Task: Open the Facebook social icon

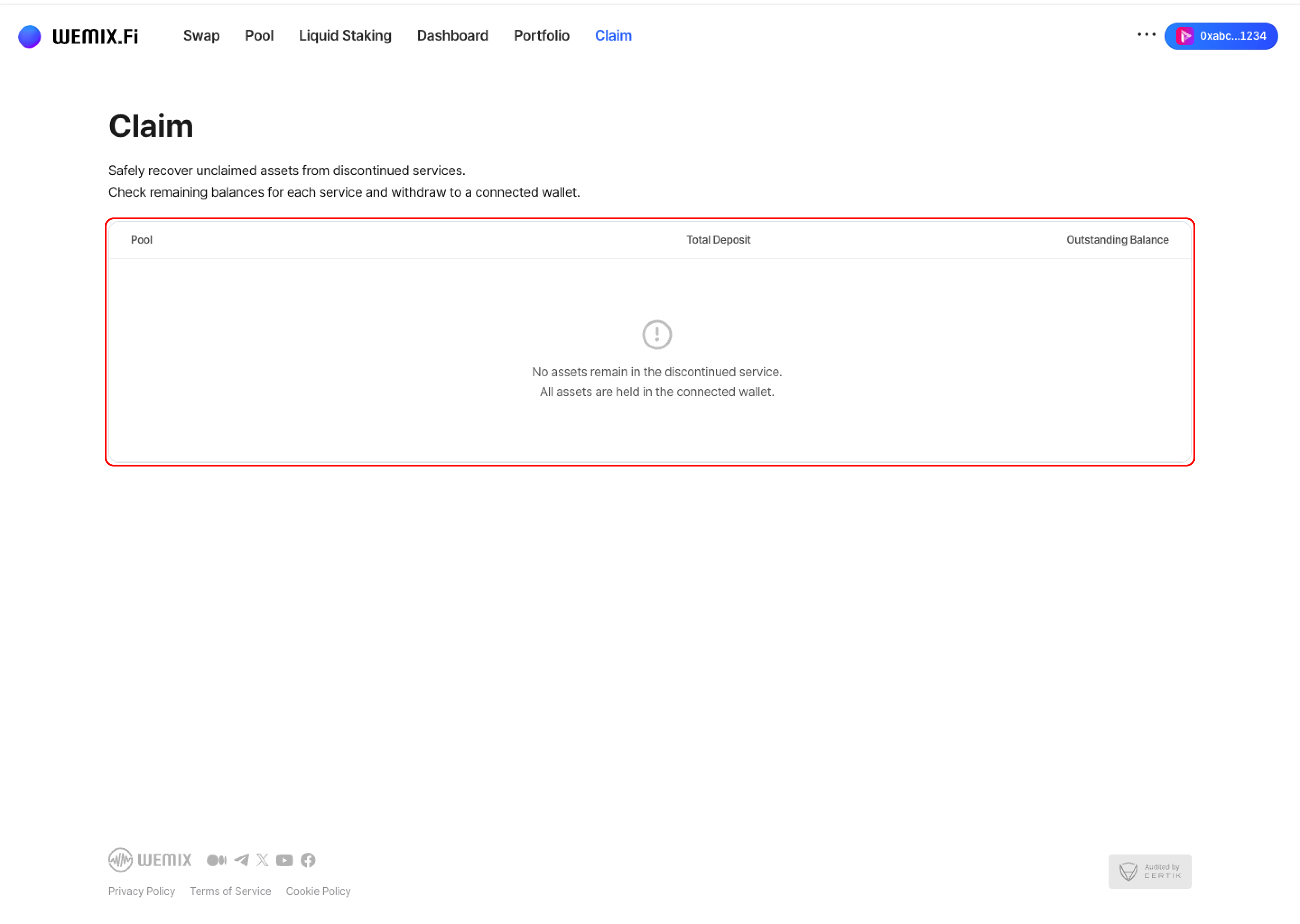Action: [308, 859]
